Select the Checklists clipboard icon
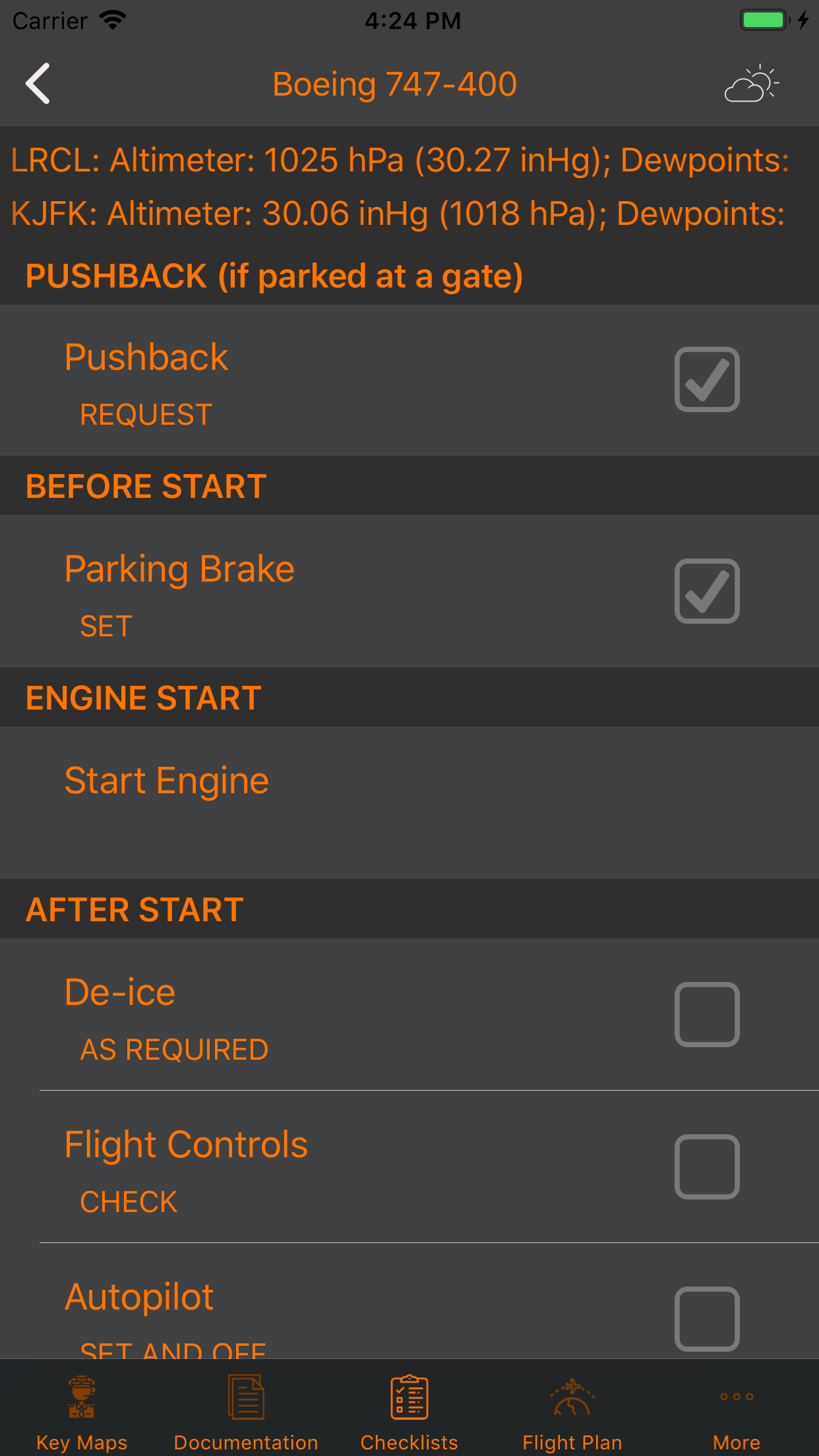This screenshot has width=819, height=1456. click(409, 1397)
